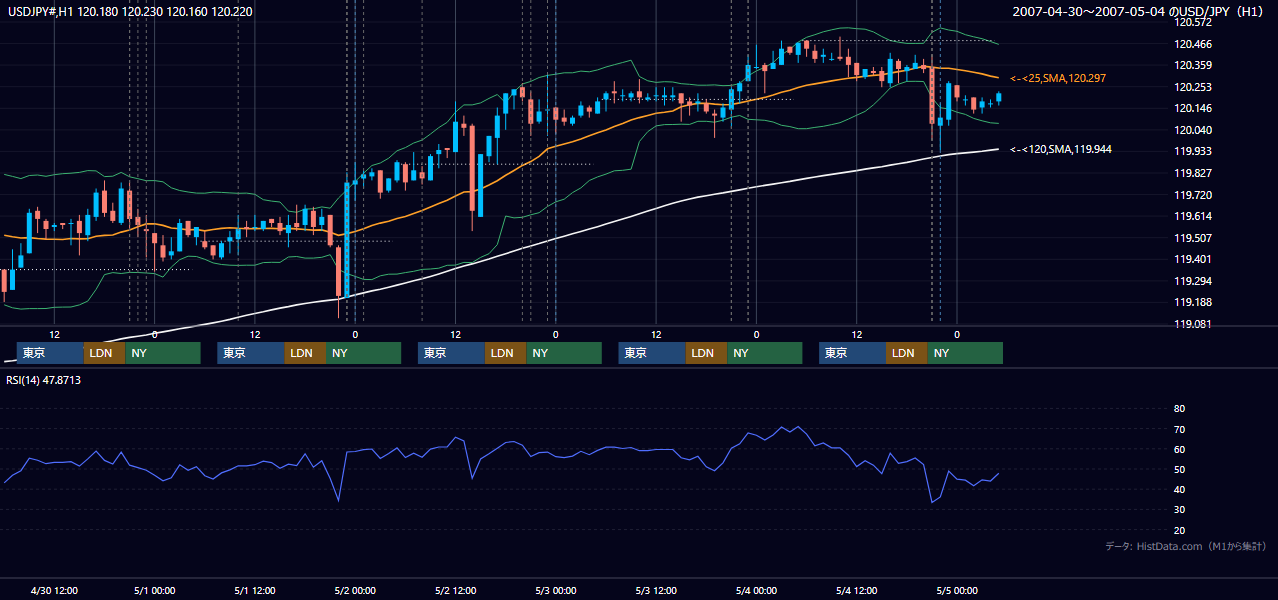
Task: Select the rightmost 東京 session block
Action: tap(852, 353)
